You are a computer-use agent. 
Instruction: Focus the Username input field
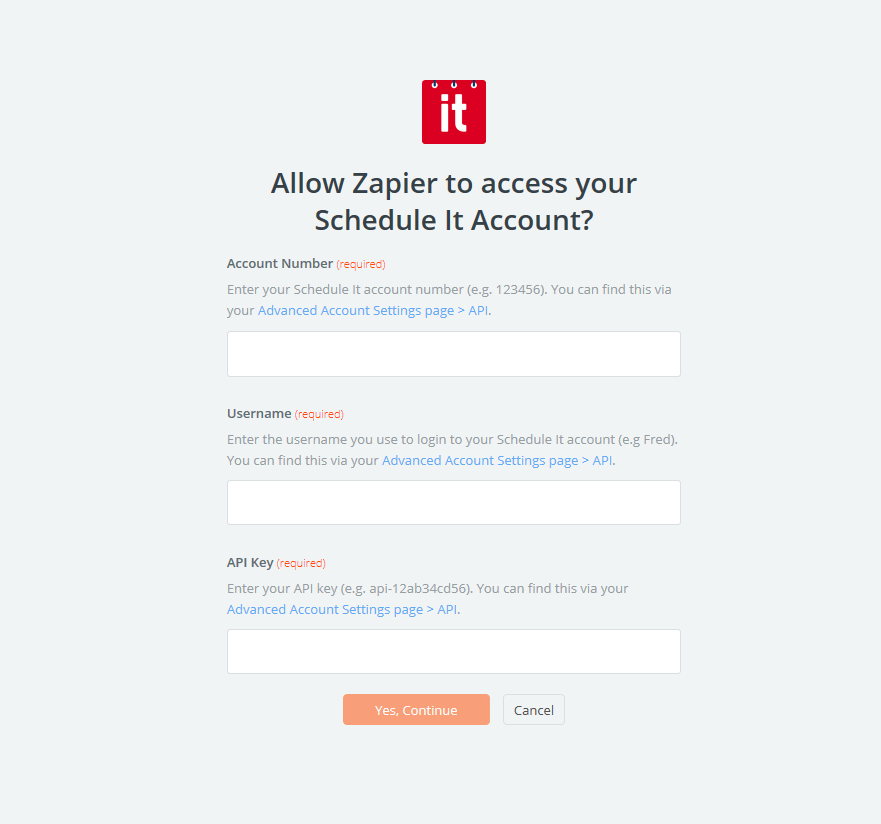(x=454, y=502)
